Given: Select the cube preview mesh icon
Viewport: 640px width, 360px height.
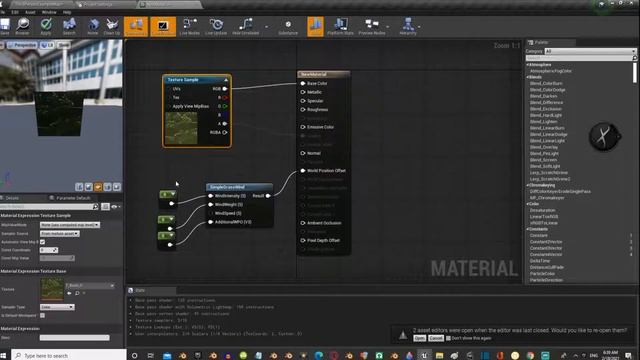Looking at the screenshot, I should pyautogui.click(x=107, y=187).
